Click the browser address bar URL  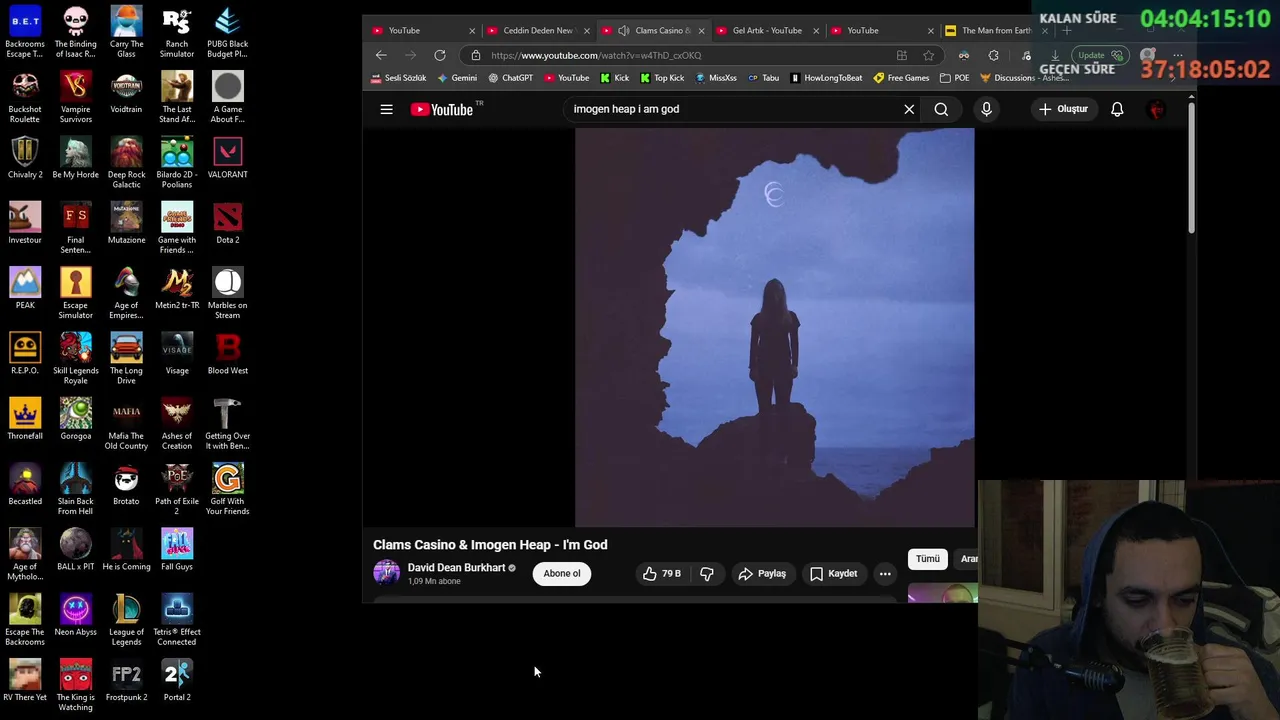[x=596, y=55]
